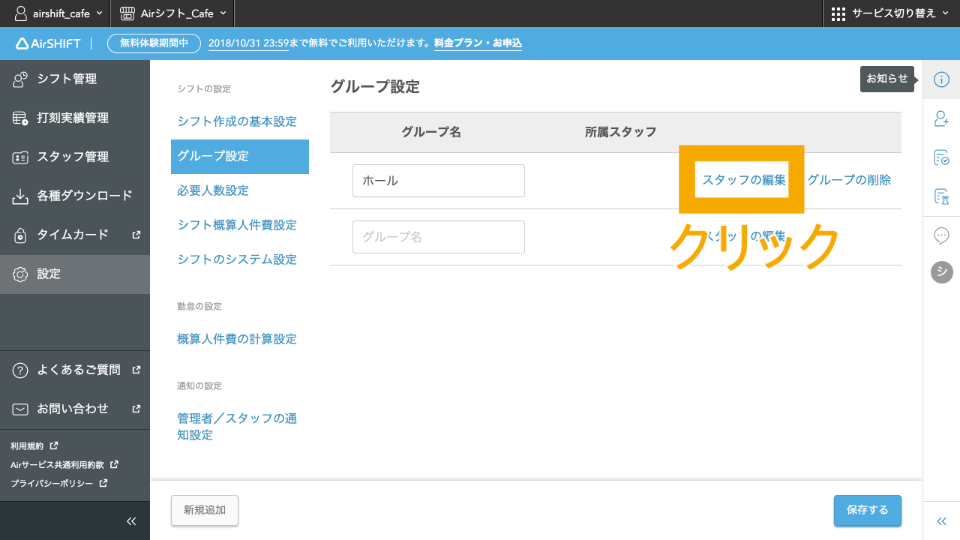Click the 料金プラン・お申込 link

click(478, 44)
